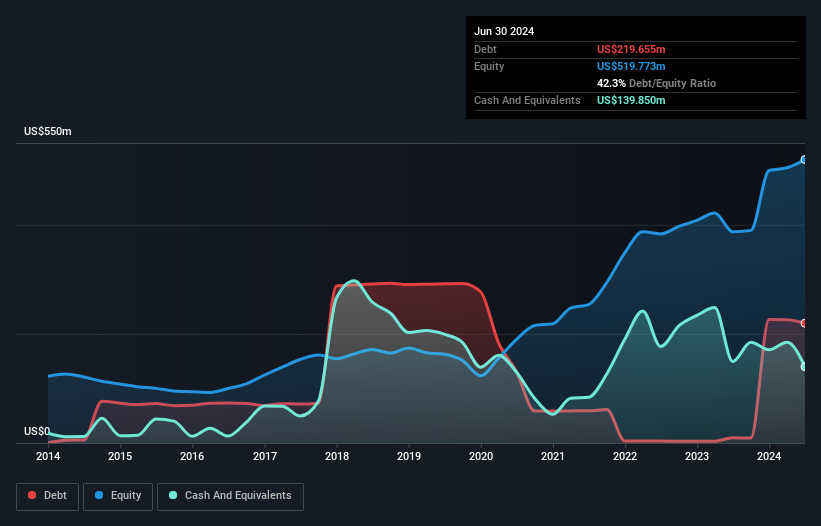
Task: Select the Equity end-point marker on chart
Action: [804, 160]
